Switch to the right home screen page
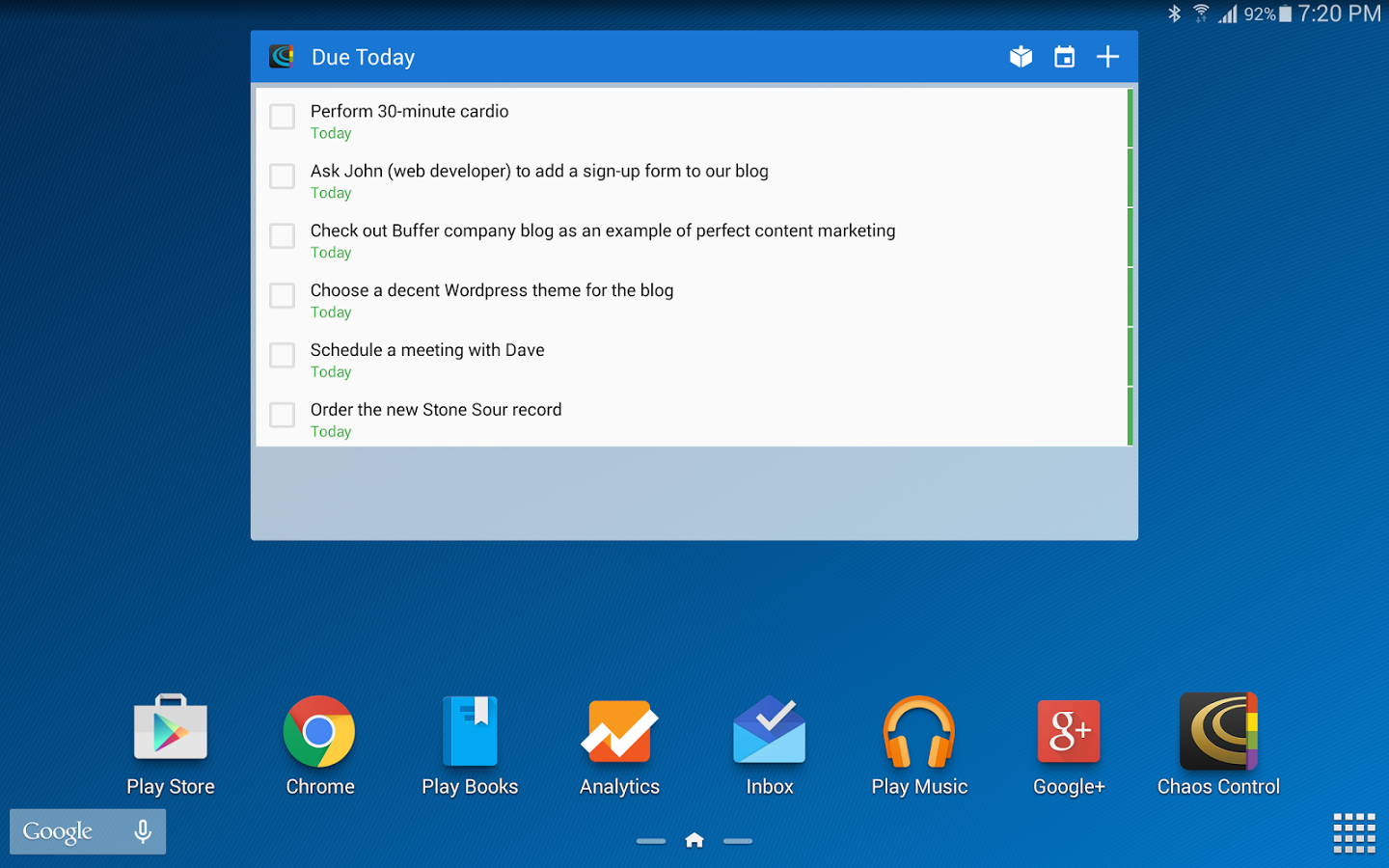The height and width of the screenshot is (868, 1389). tap(738, 841)
